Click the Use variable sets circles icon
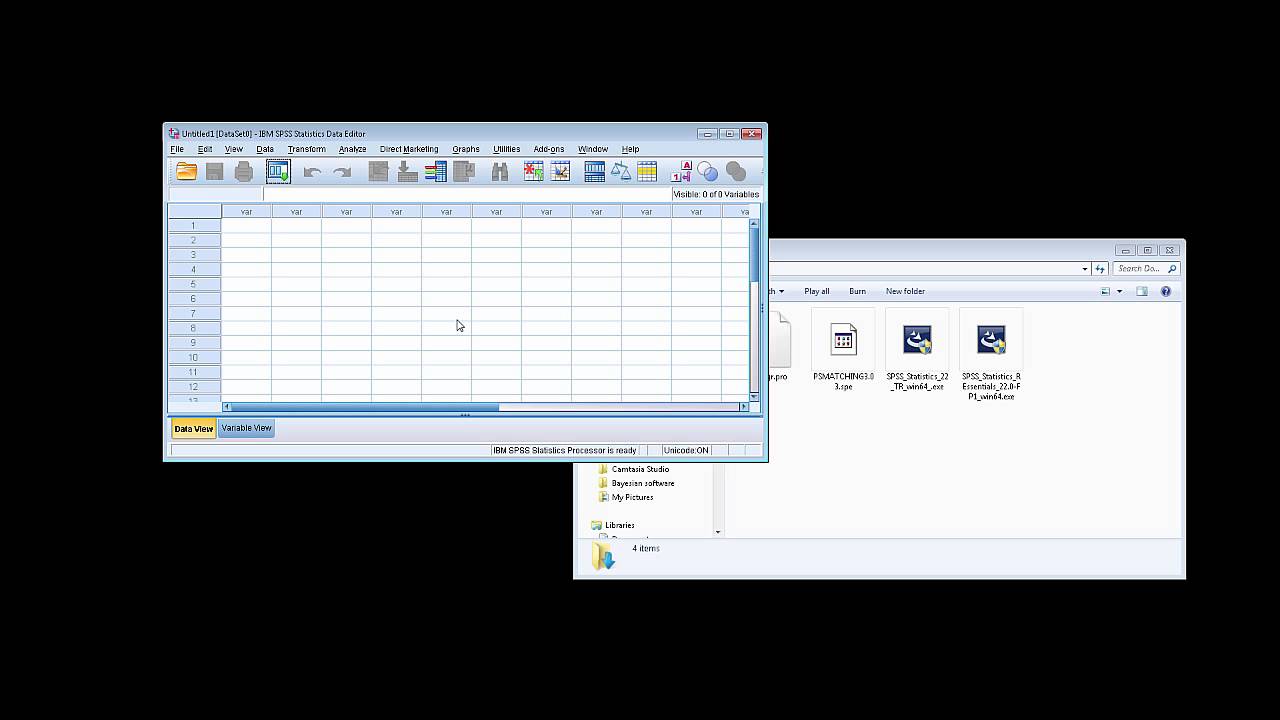Image resolution: width=1280 pixels, height=720 pixels. 708,172
